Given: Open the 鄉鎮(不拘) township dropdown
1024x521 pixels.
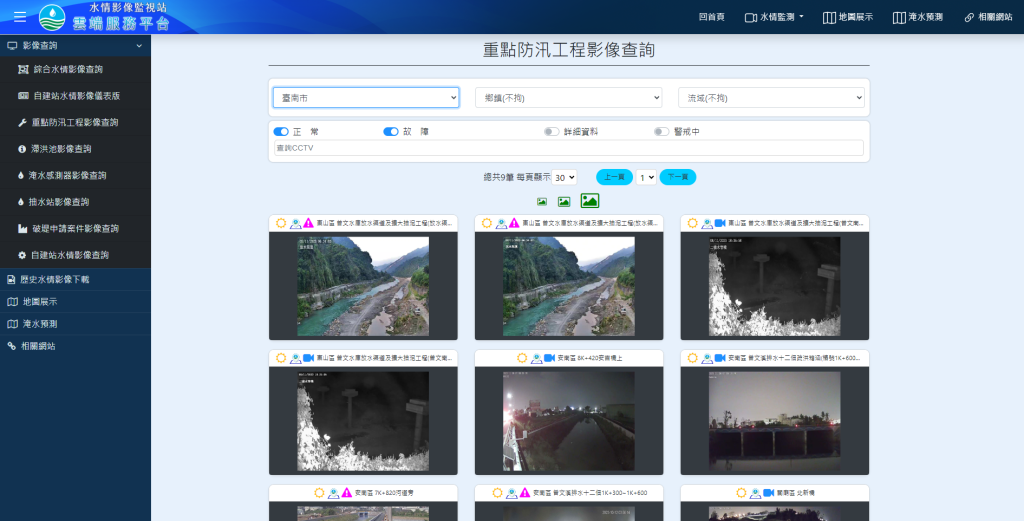Looking at the screenshot, I should click(x=569, y=98).
